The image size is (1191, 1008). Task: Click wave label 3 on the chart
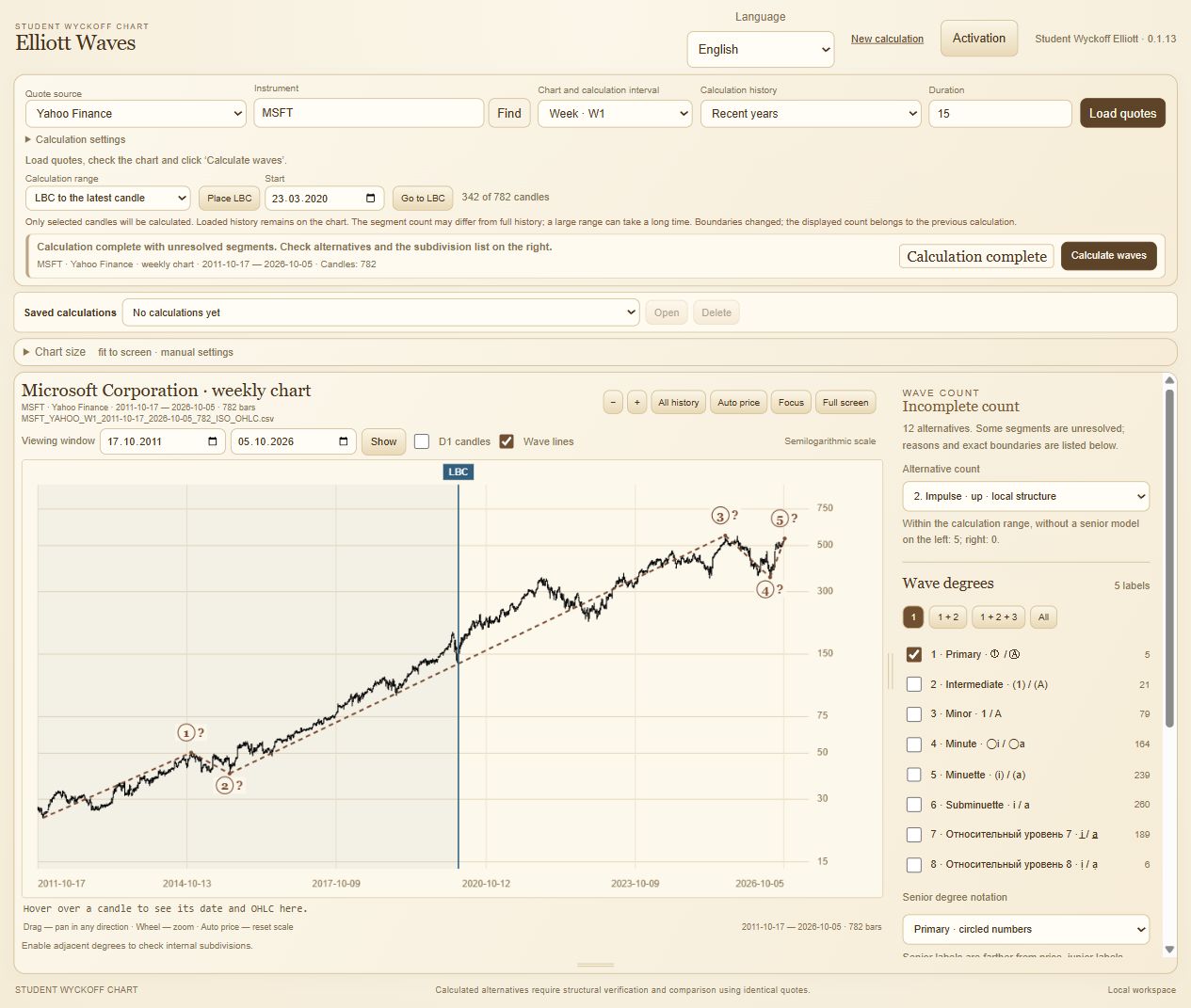point(720,516)
